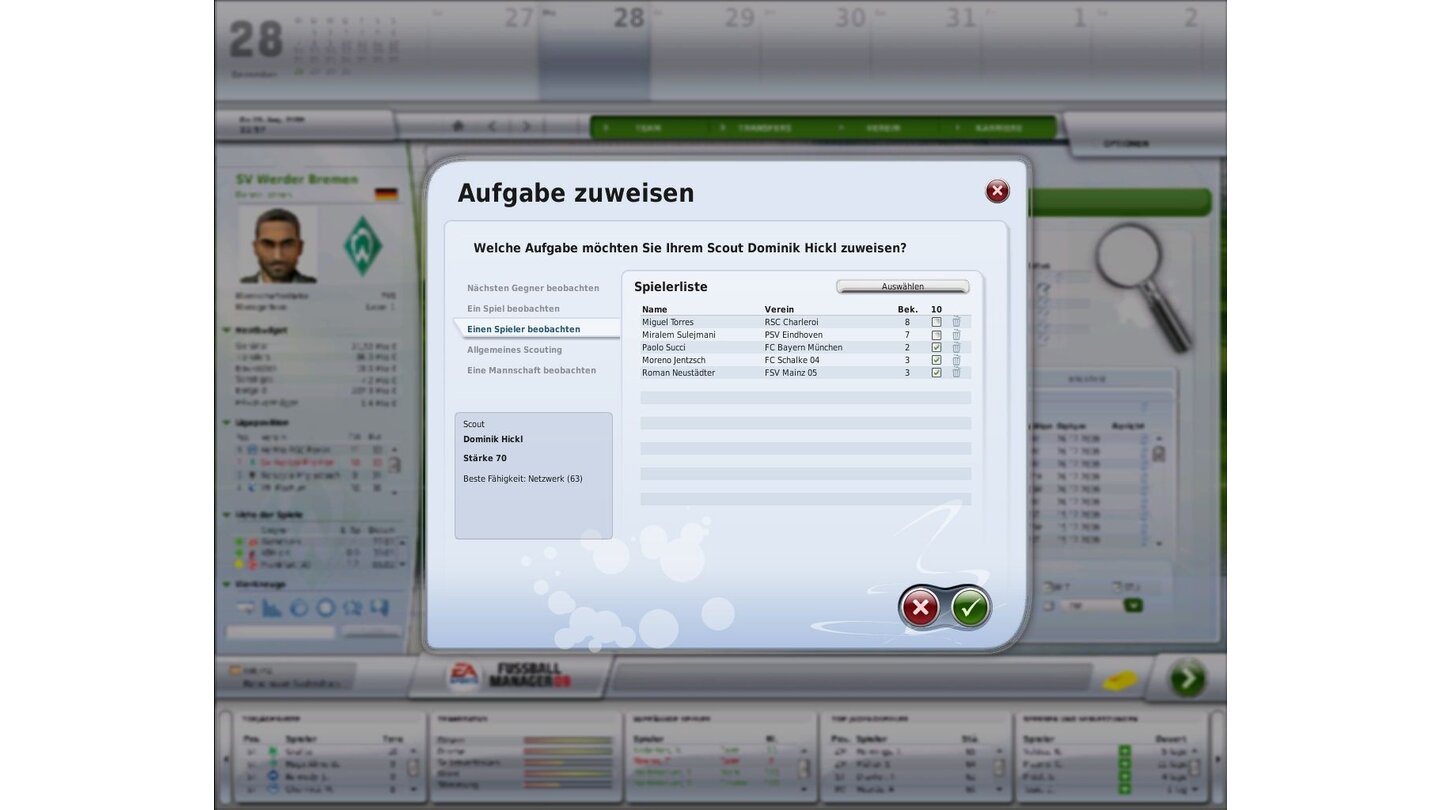Click the Auswählen button
This screenshot has height=810, width=1440.
[x=902, y=287]
